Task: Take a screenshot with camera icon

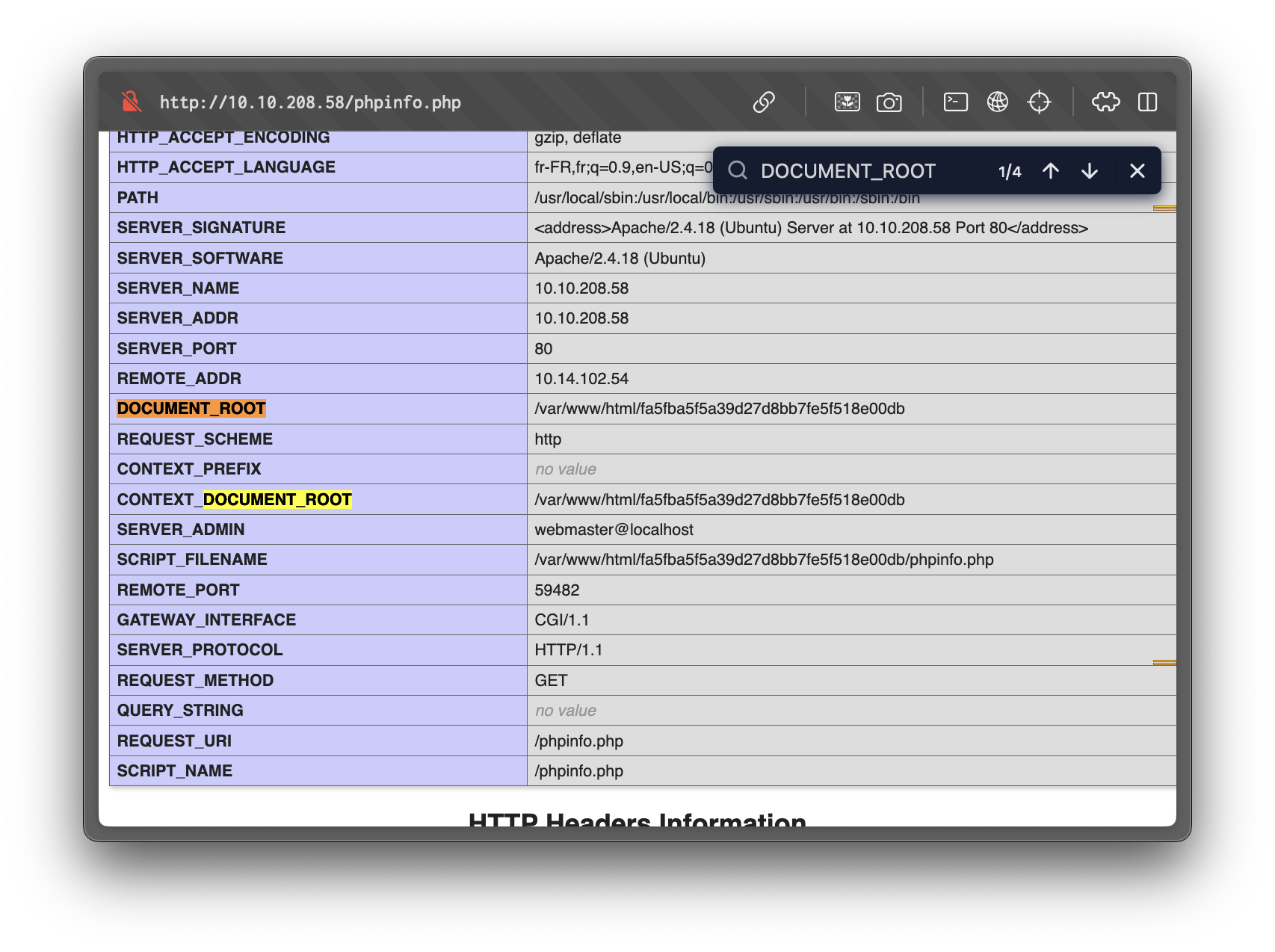Action: coord(889,102)
